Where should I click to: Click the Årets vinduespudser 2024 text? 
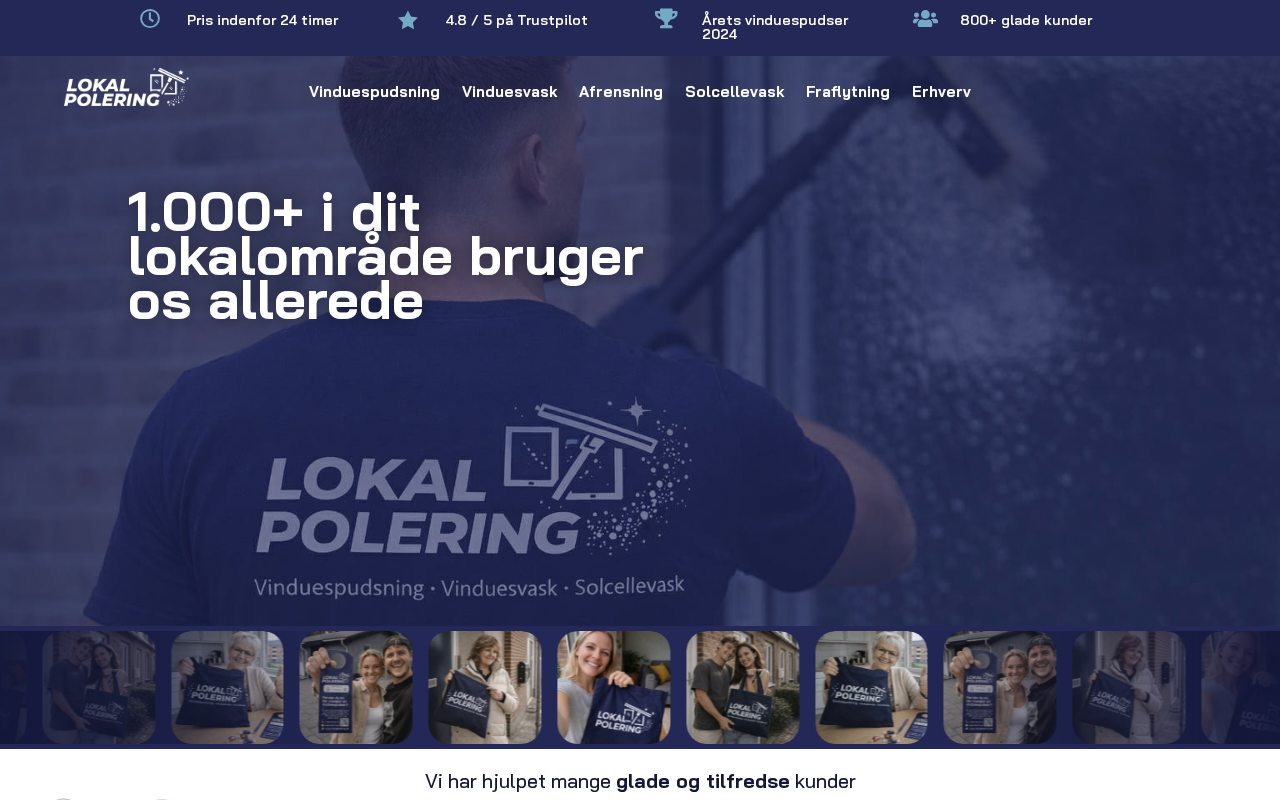click(775, 27)
